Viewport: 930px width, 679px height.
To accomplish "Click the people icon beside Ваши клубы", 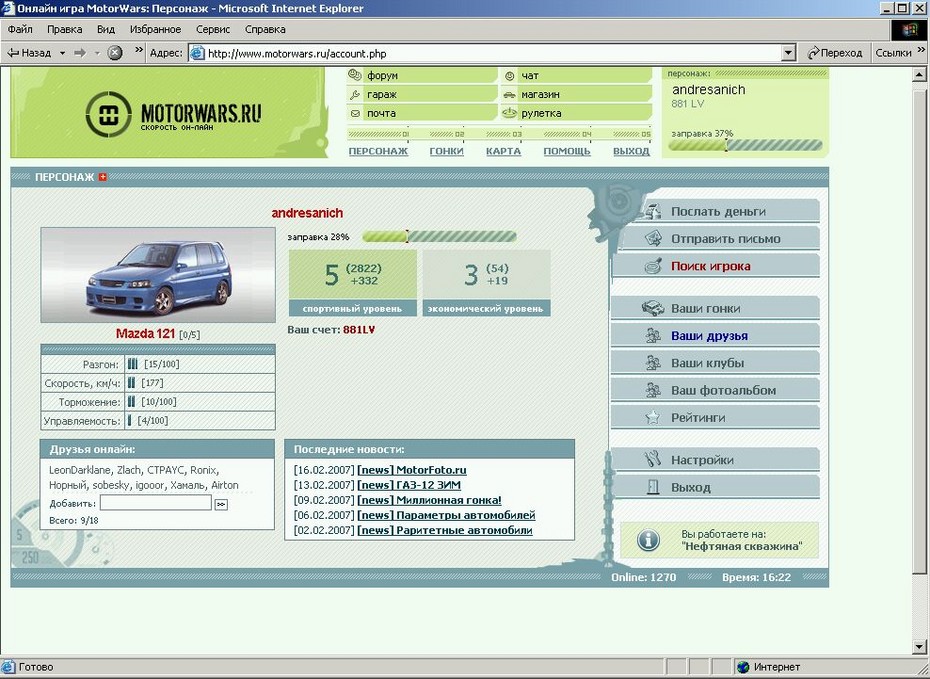I will pyautogui.click(x=653, y=363).
